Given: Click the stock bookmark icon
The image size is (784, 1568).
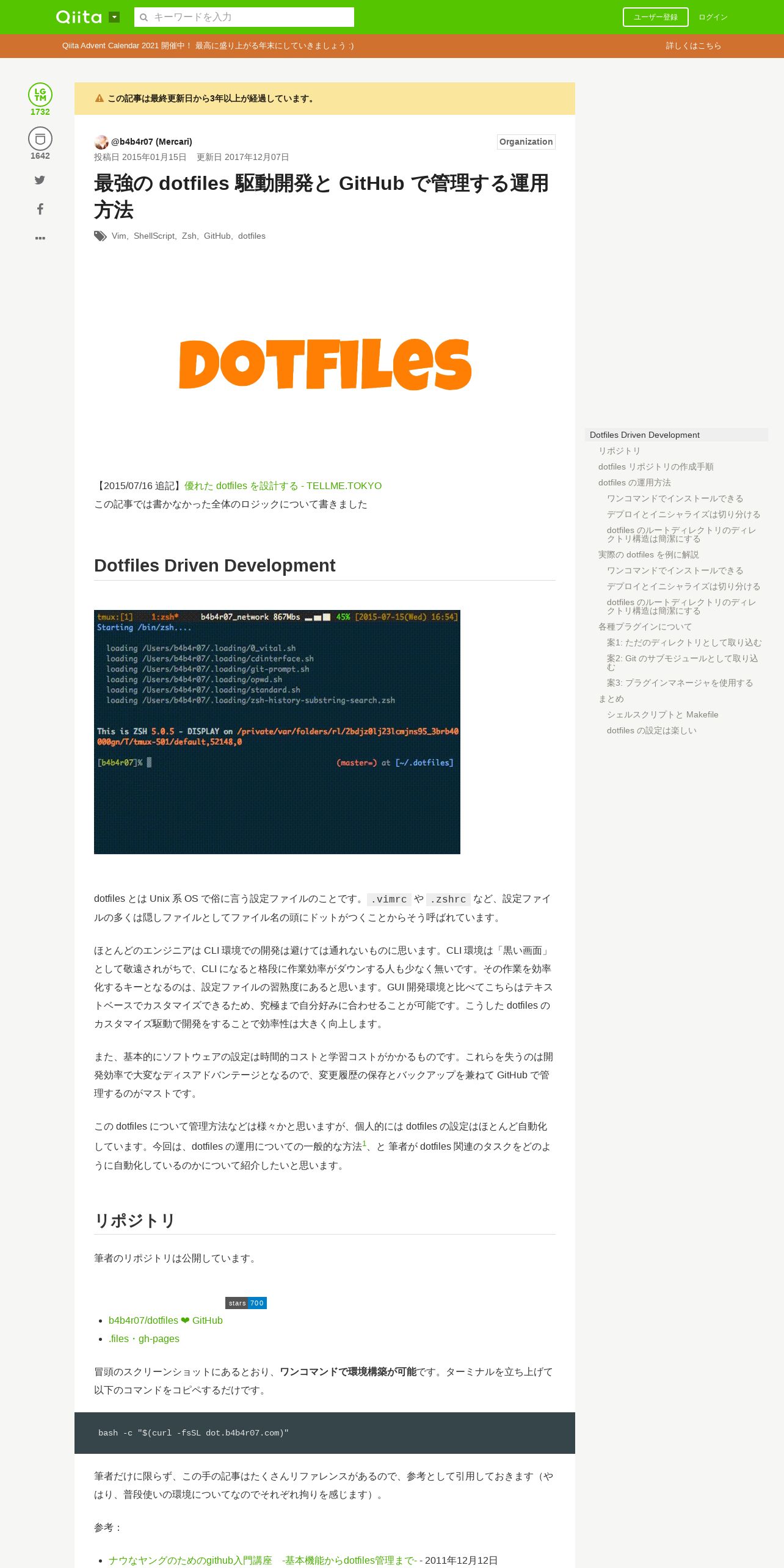Looking at the screenshot, I should tap(40, 139).
